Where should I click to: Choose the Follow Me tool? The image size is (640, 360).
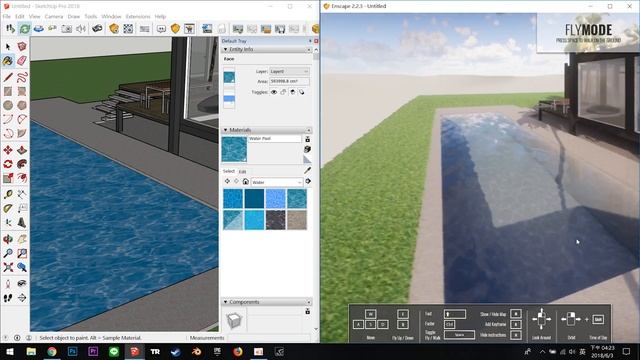(22, 164)
